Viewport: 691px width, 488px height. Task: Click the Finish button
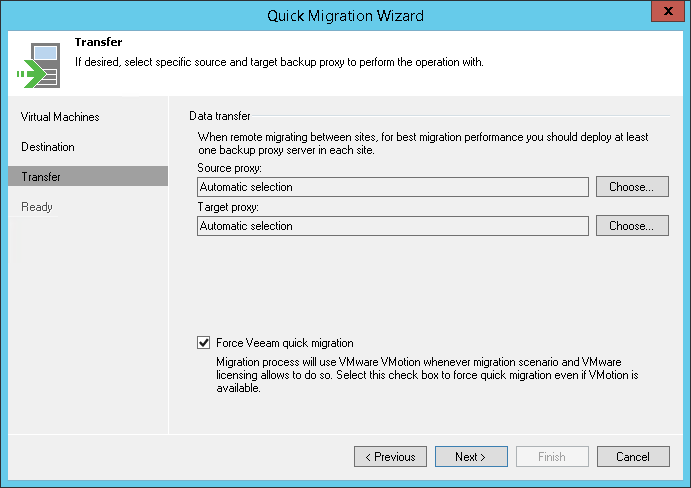(x=552, y=457)
